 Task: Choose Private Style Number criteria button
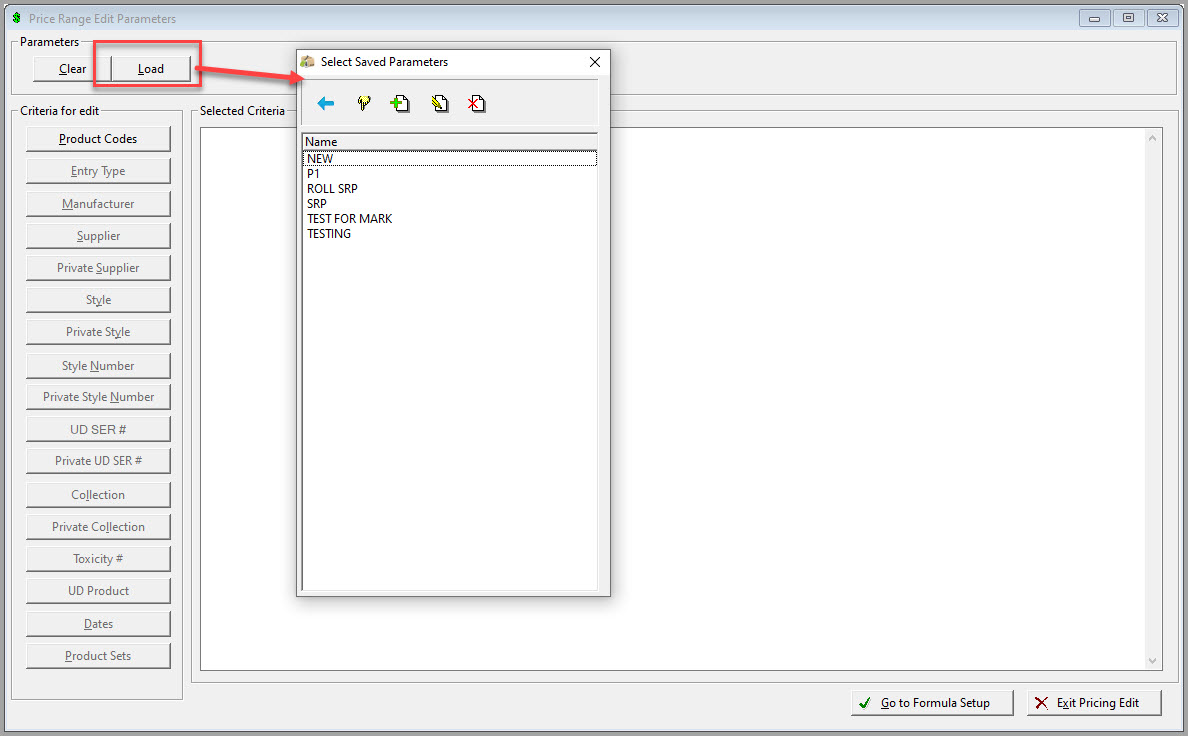(98, 397)
